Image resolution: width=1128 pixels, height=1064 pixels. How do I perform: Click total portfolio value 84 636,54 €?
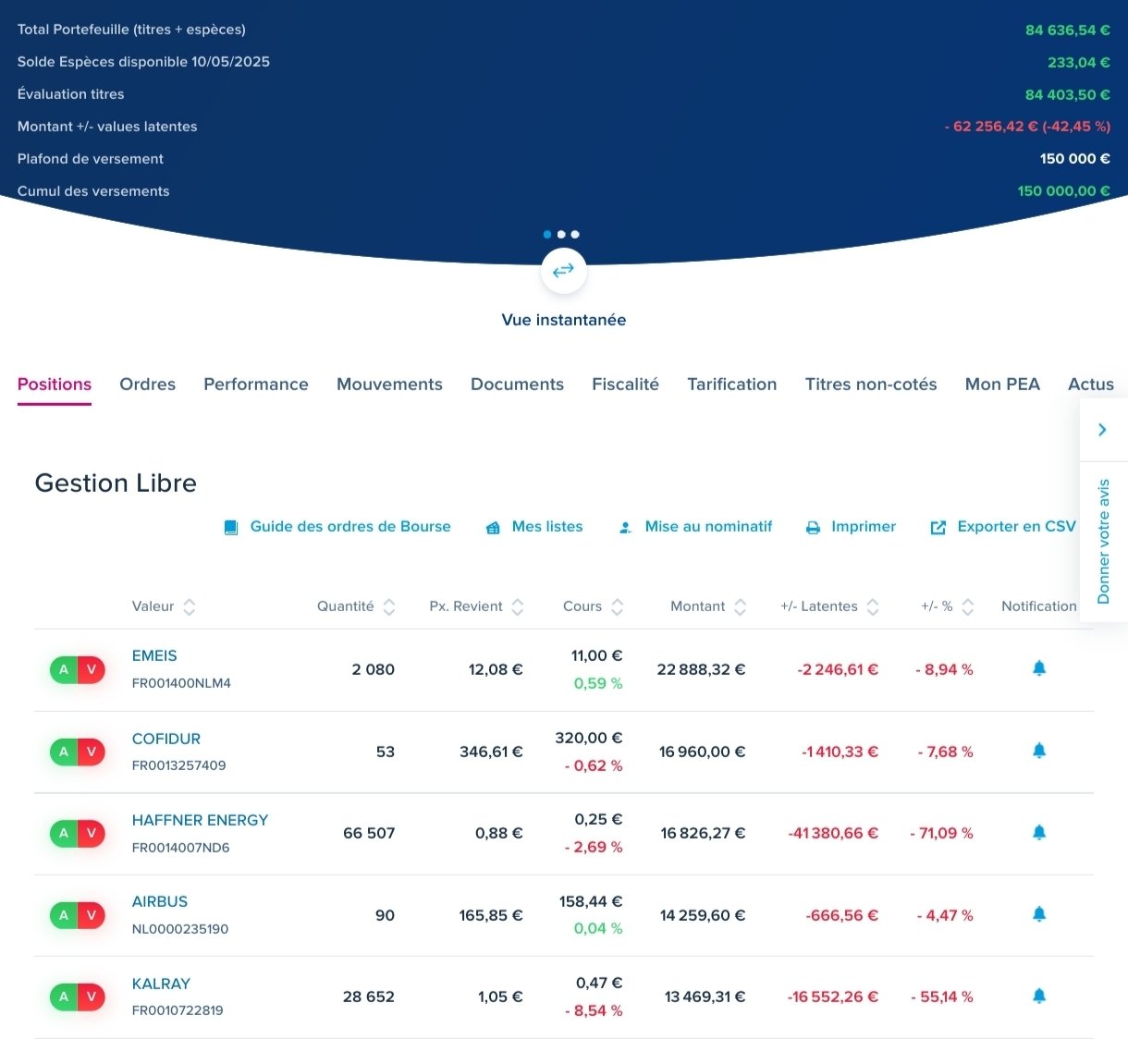pos(1068,31)
